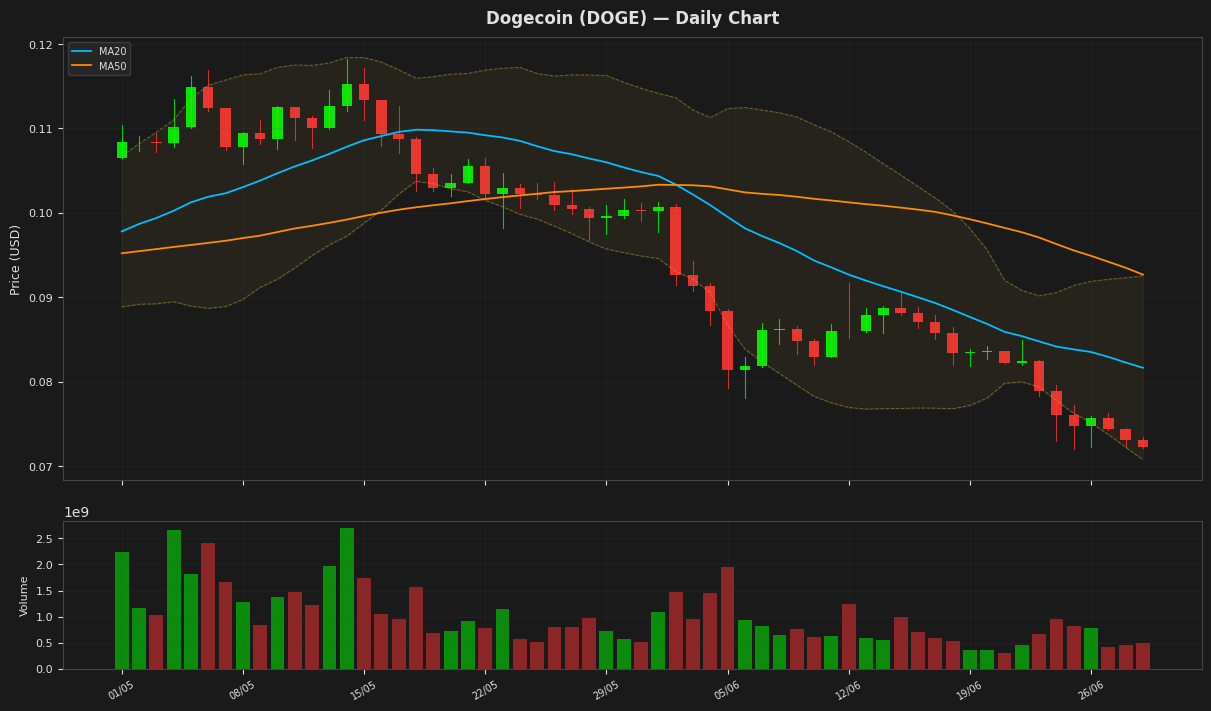The image size is (1211, 711).
Task: Click the 0.10 price tick label
Action: coord(41,214)
